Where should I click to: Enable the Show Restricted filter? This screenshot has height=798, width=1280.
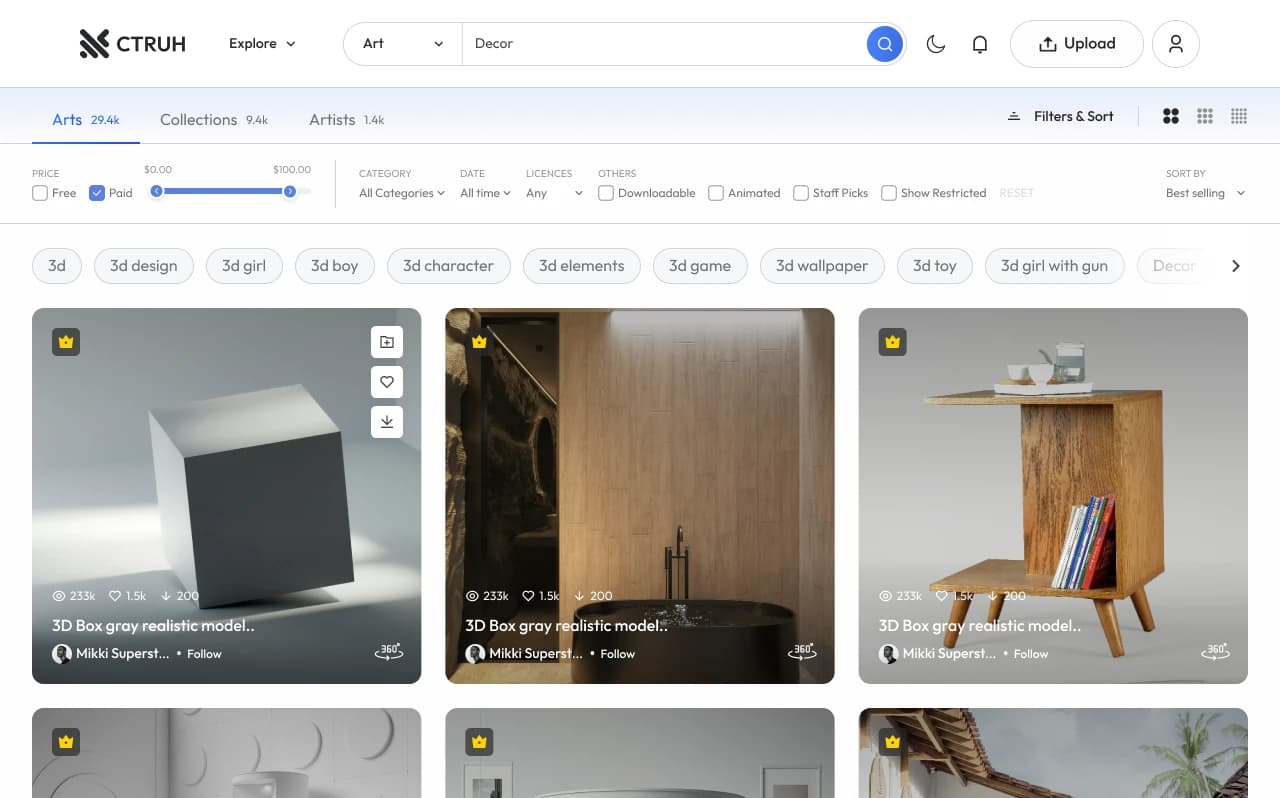pos(889,193)
